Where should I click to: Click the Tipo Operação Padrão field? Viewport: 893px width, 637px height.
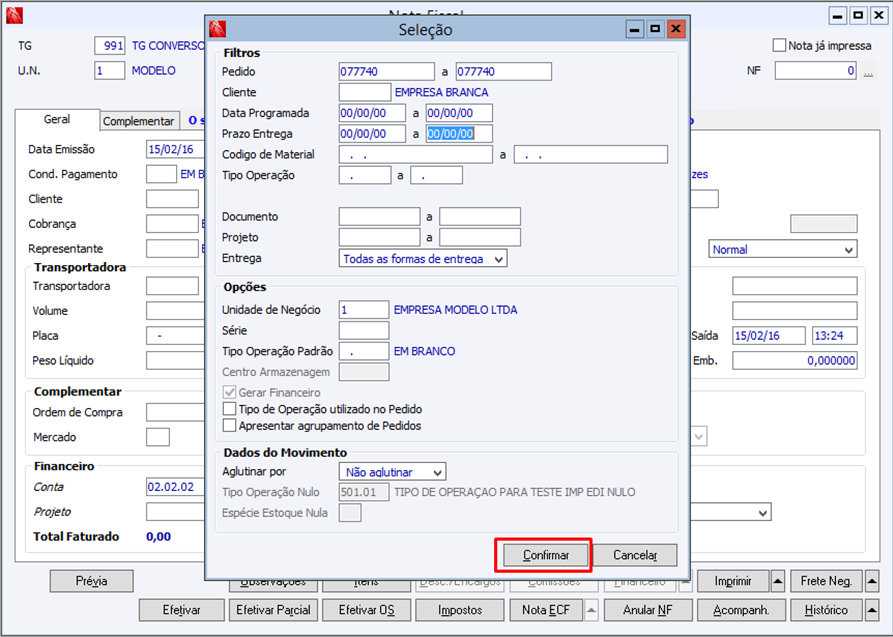[x=364, y=352]
